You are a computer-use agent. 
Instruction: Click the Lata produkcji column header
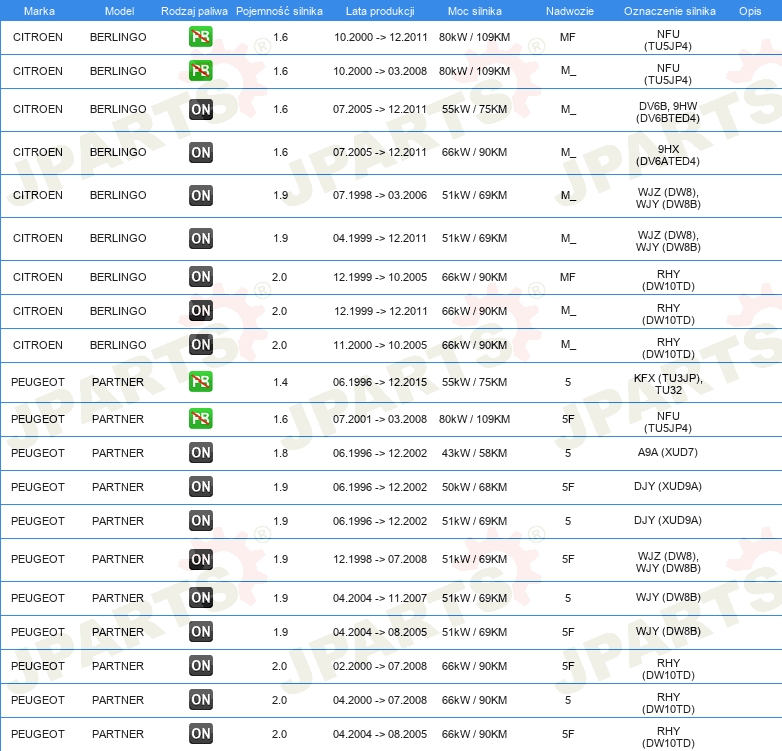(380, 11)
